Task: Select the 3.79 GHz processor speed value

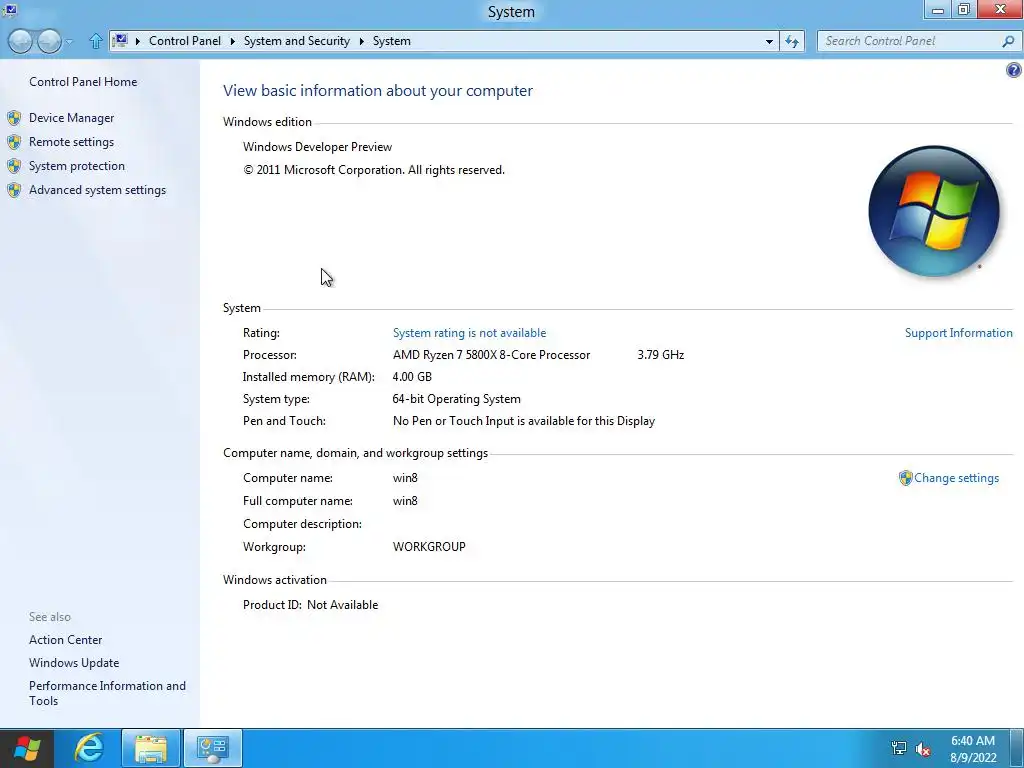Action: point(661,355)
